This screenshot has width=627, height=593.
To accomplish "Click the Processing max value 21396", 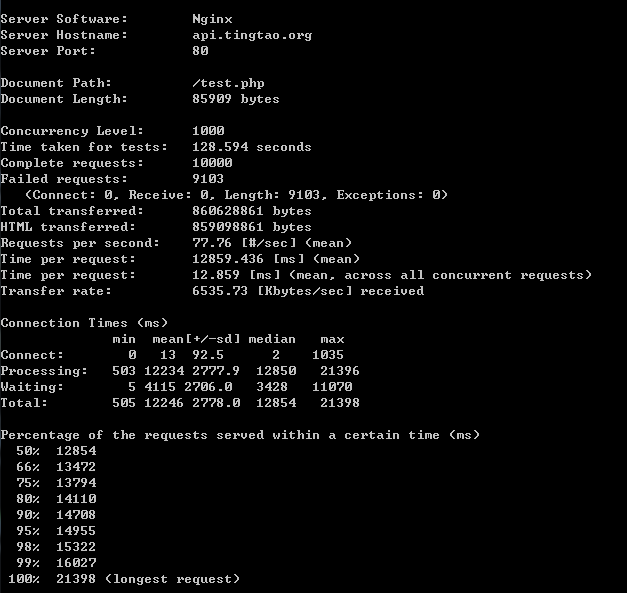I will (340, 371).
